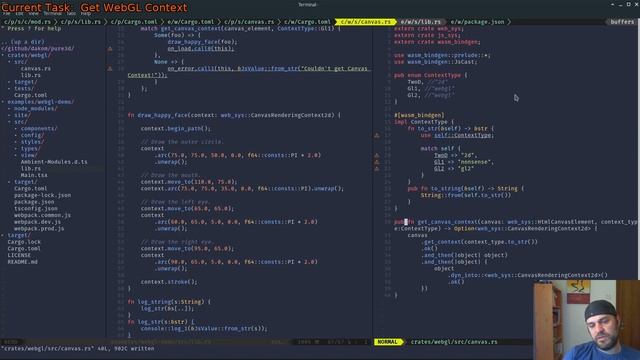The image size is (640, 360).
Task: Open the File menu of the terminal
Action: pyautogui.click(x=7, y=13)
